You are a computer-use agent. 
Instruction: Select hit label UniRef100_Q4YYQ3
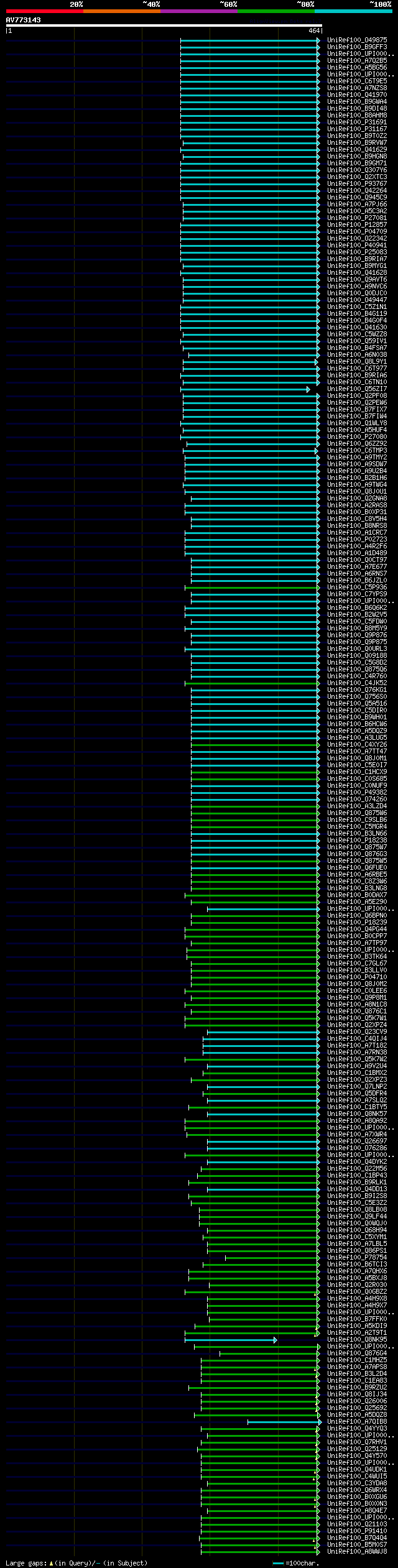tap(357, 1428)
